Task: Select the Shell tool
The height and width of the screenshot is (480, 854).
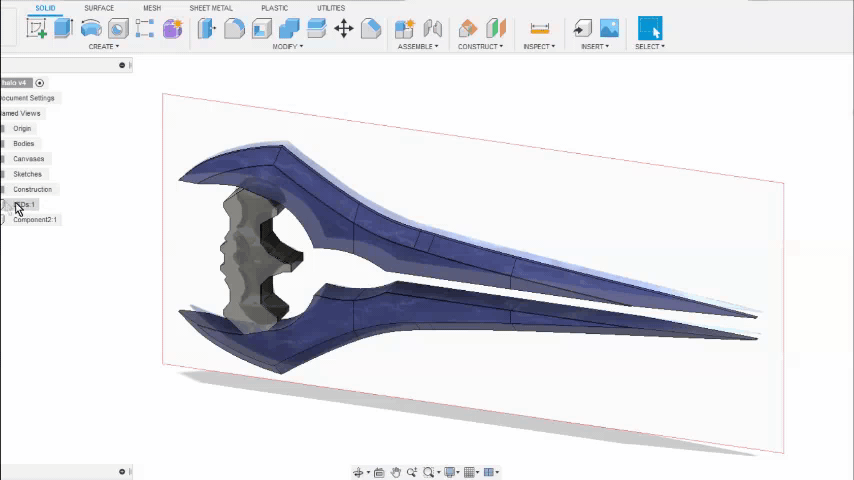Action: click(x=261, y=28)
